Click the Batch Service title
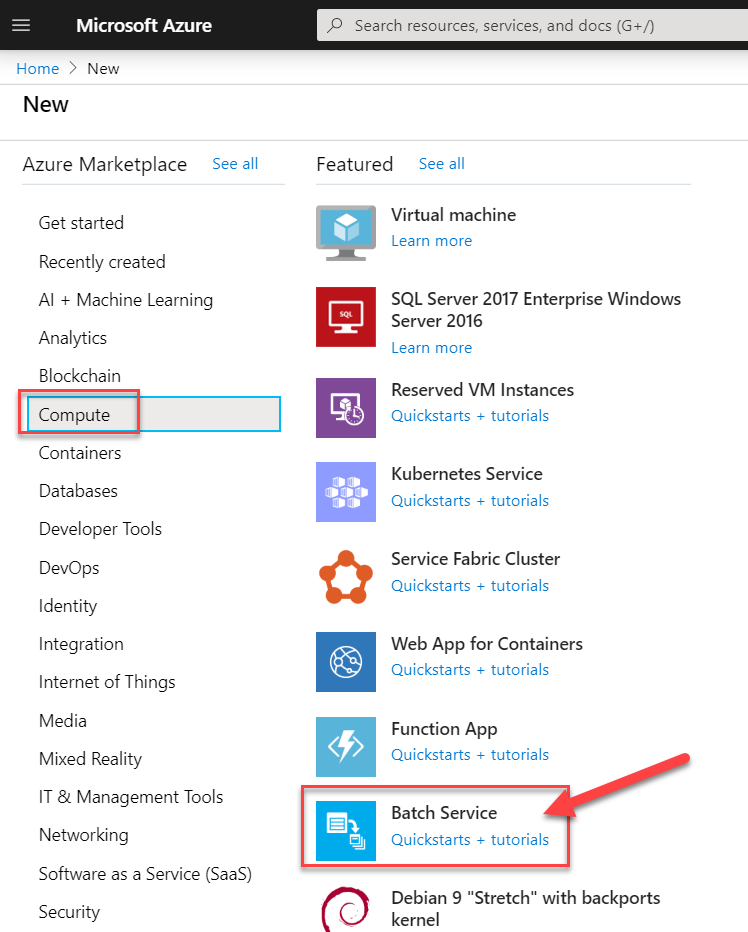 444,813
